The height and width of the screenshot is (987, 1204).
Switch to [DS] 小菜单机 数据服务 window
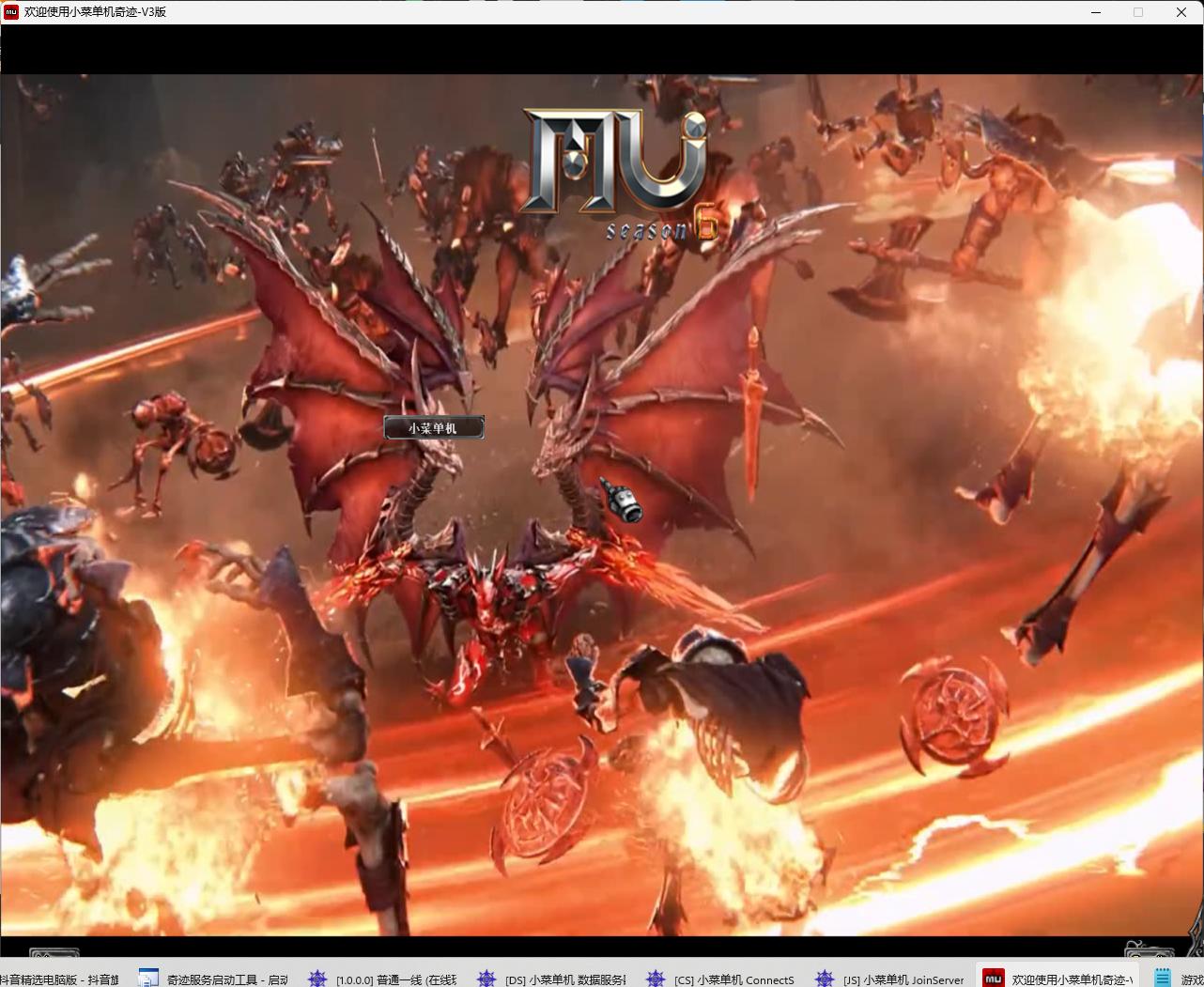point(564,979)
